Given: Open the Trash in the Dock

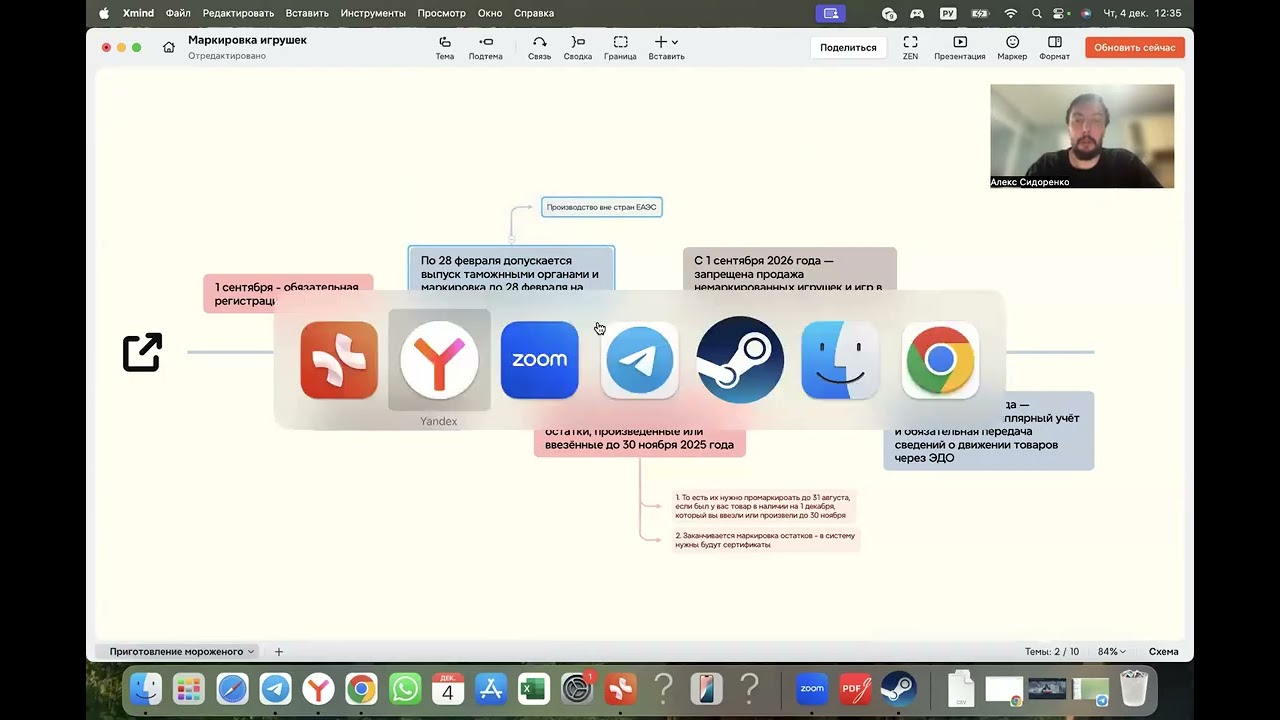Looking at the screenshot, I should pyautogui.click(x=1134, y=689).
